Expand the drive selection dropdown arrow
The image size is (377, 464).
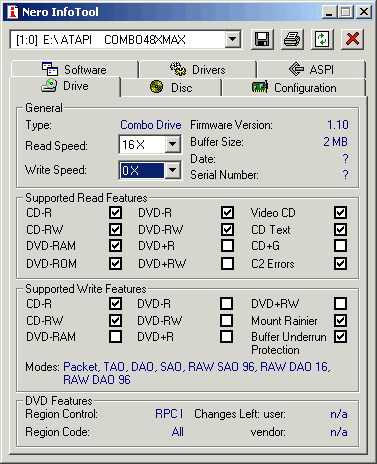coord(233,40)
